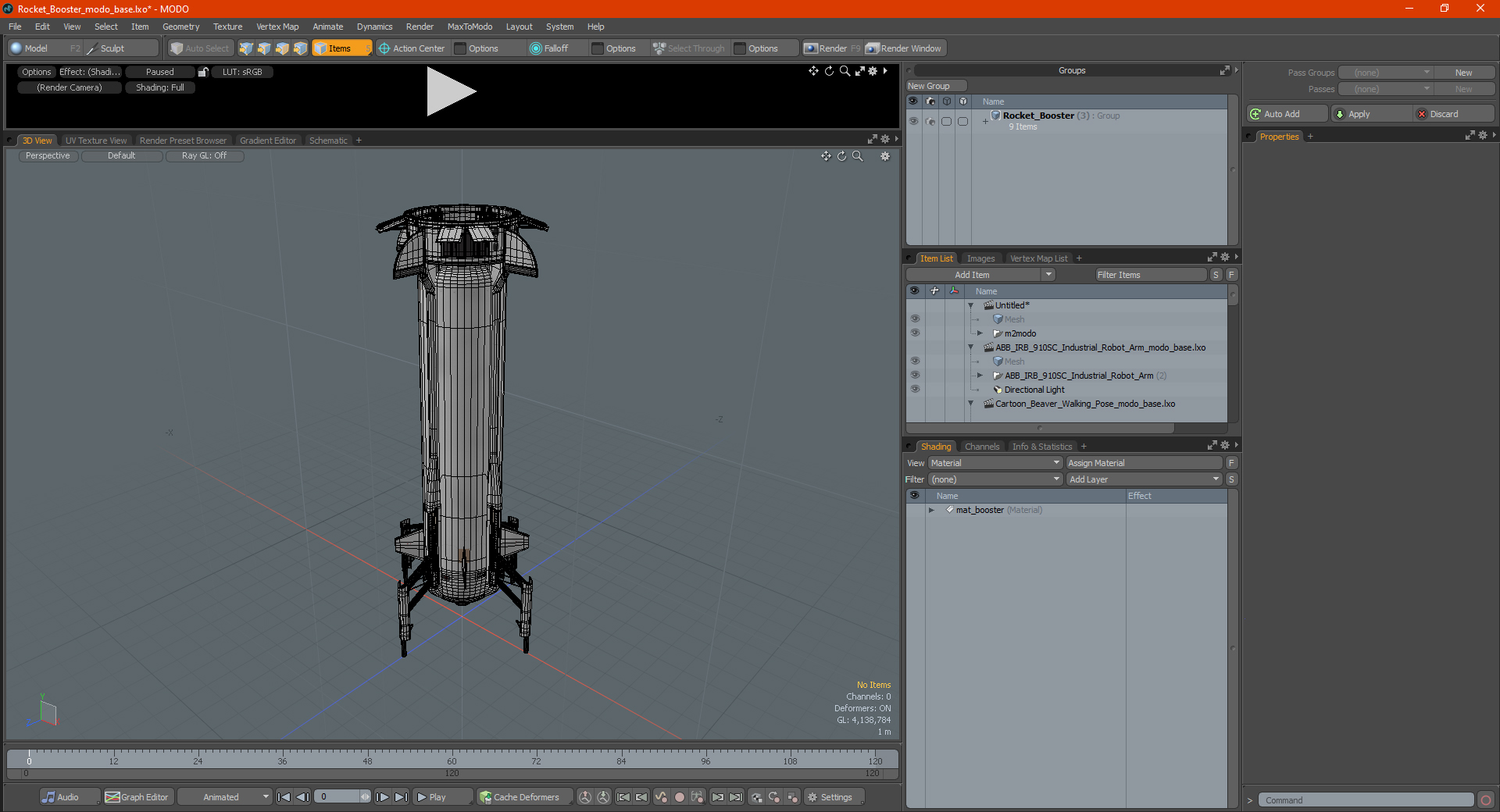Open Shading panel gear options
The image size is (1500, 812).
1224,445
